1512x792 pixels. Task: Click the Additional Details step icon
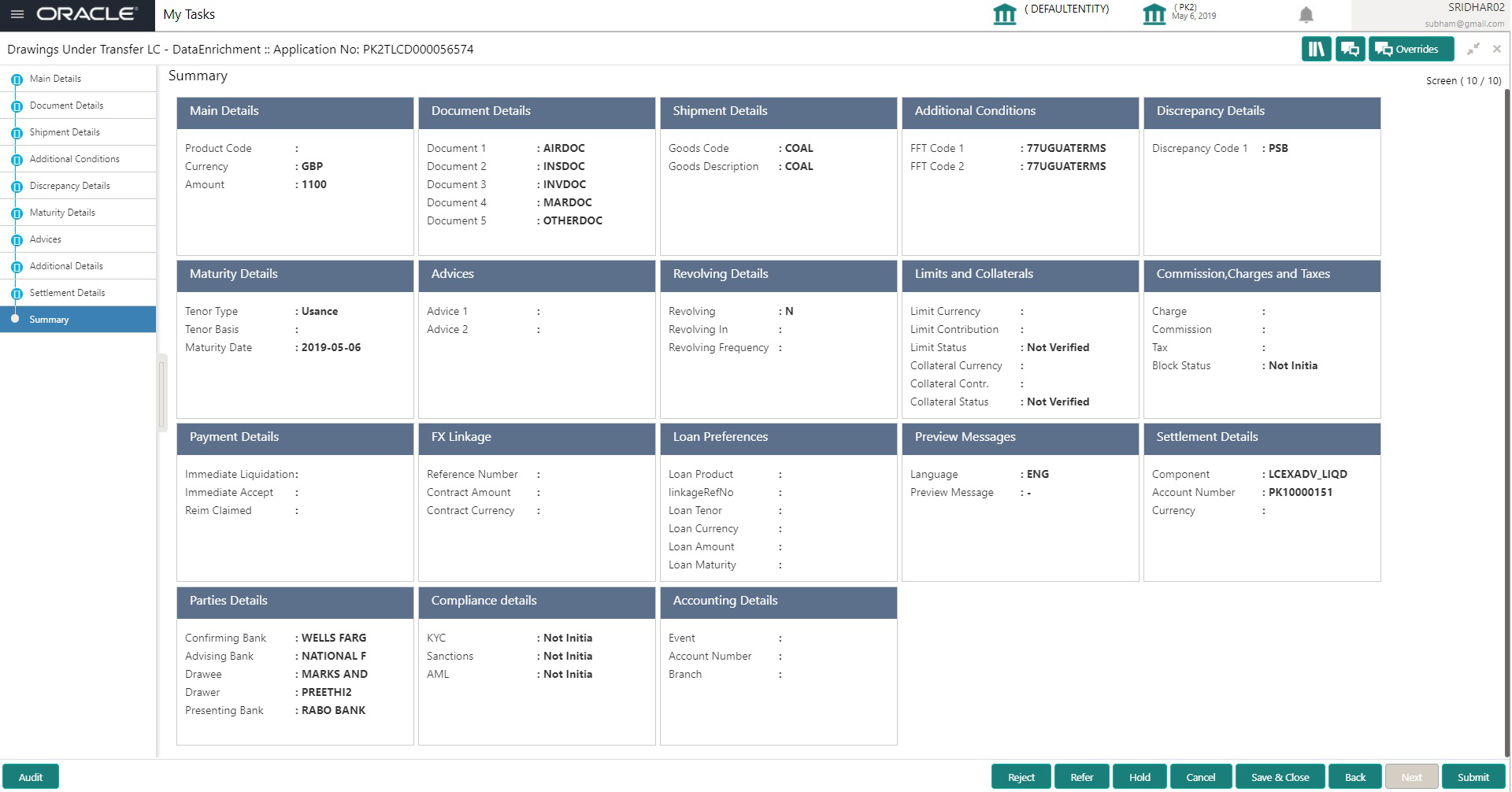click(17, 267)
